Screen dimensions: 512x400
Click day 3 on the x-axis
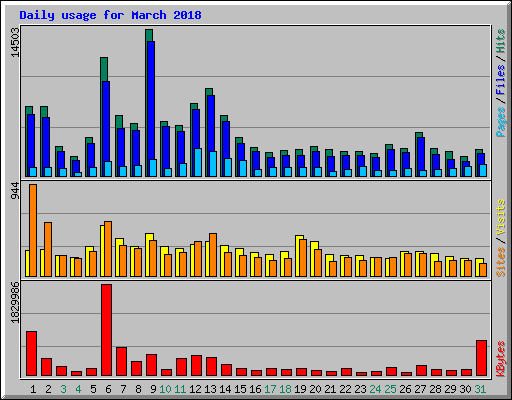point(63,389)
